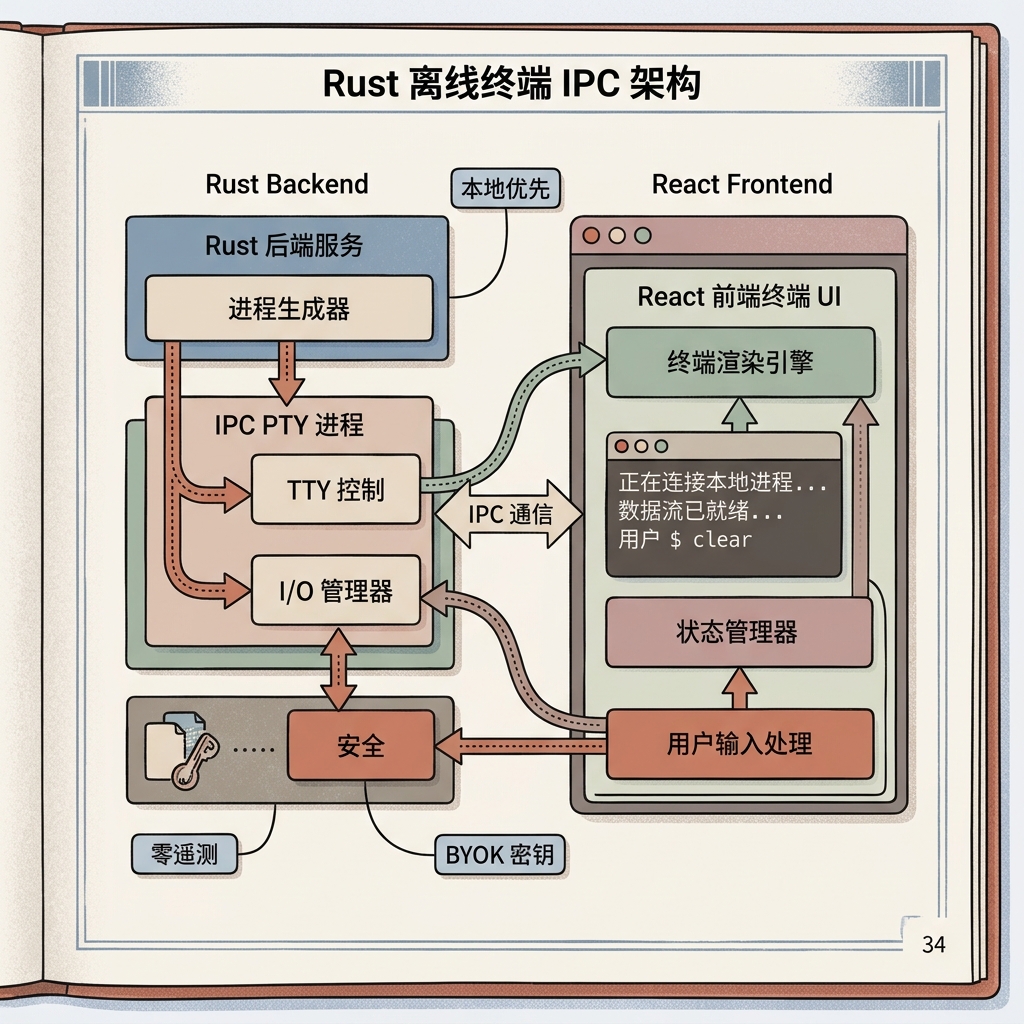Click the IPC PTY 进程 label
Image resolution: width=1024 pixels, height=1024 pixels.
pos(289,425)
